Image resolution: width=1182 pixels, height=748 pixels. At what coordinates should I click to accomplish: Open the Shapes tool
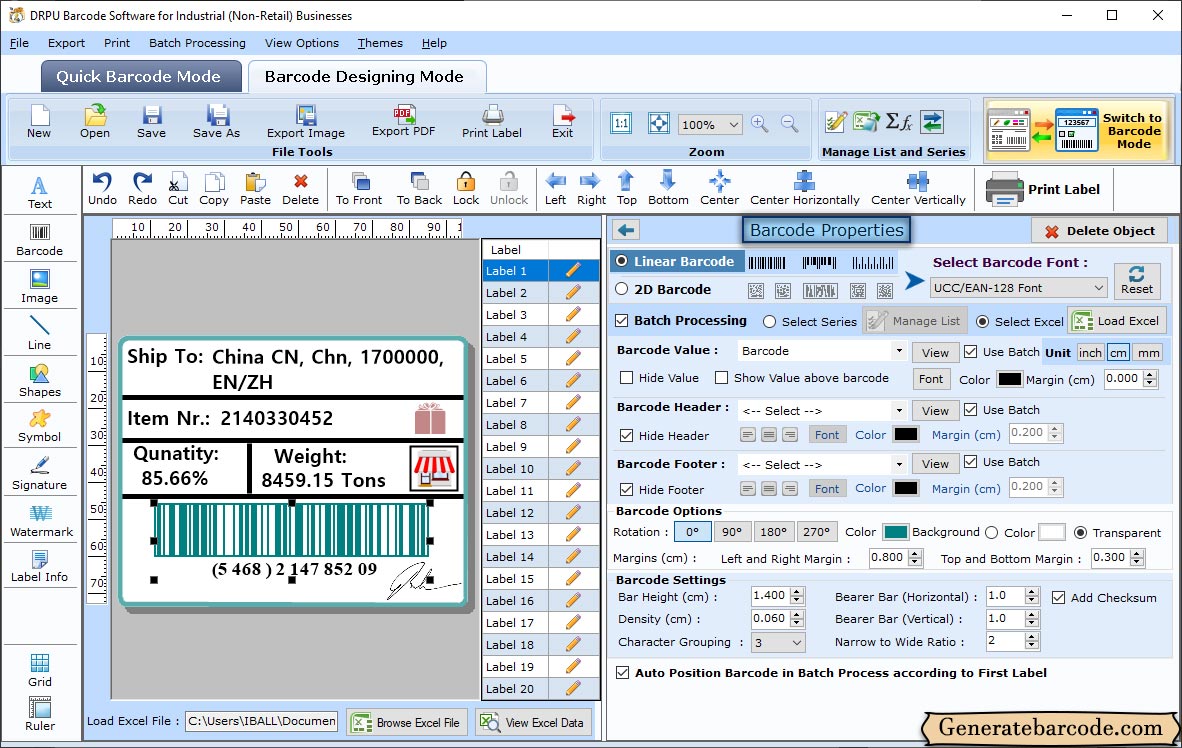click(39, 381)
